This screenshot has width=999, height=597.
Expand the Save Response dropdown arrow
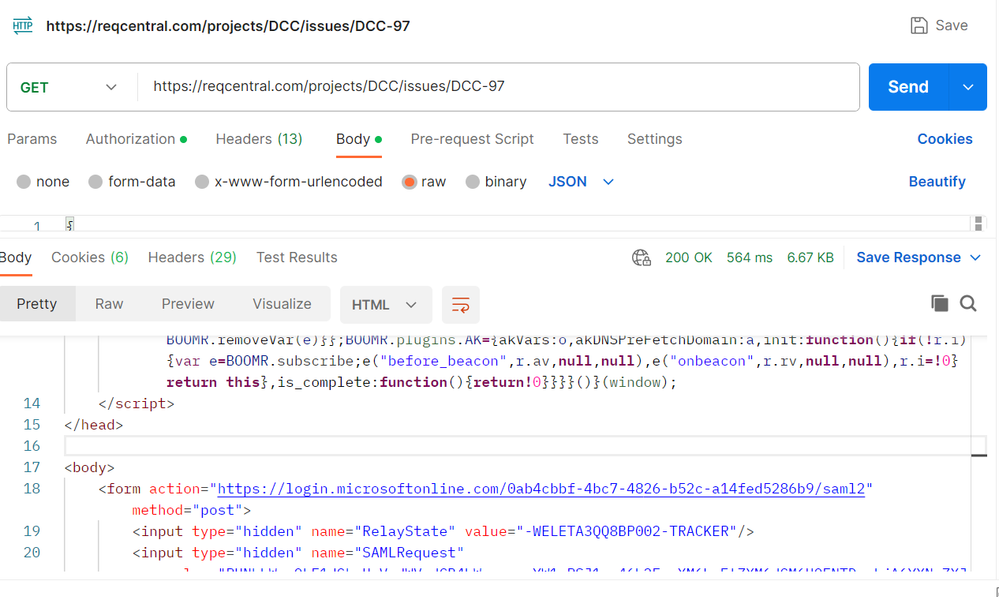pyautogui.click(x=975, y=257)
